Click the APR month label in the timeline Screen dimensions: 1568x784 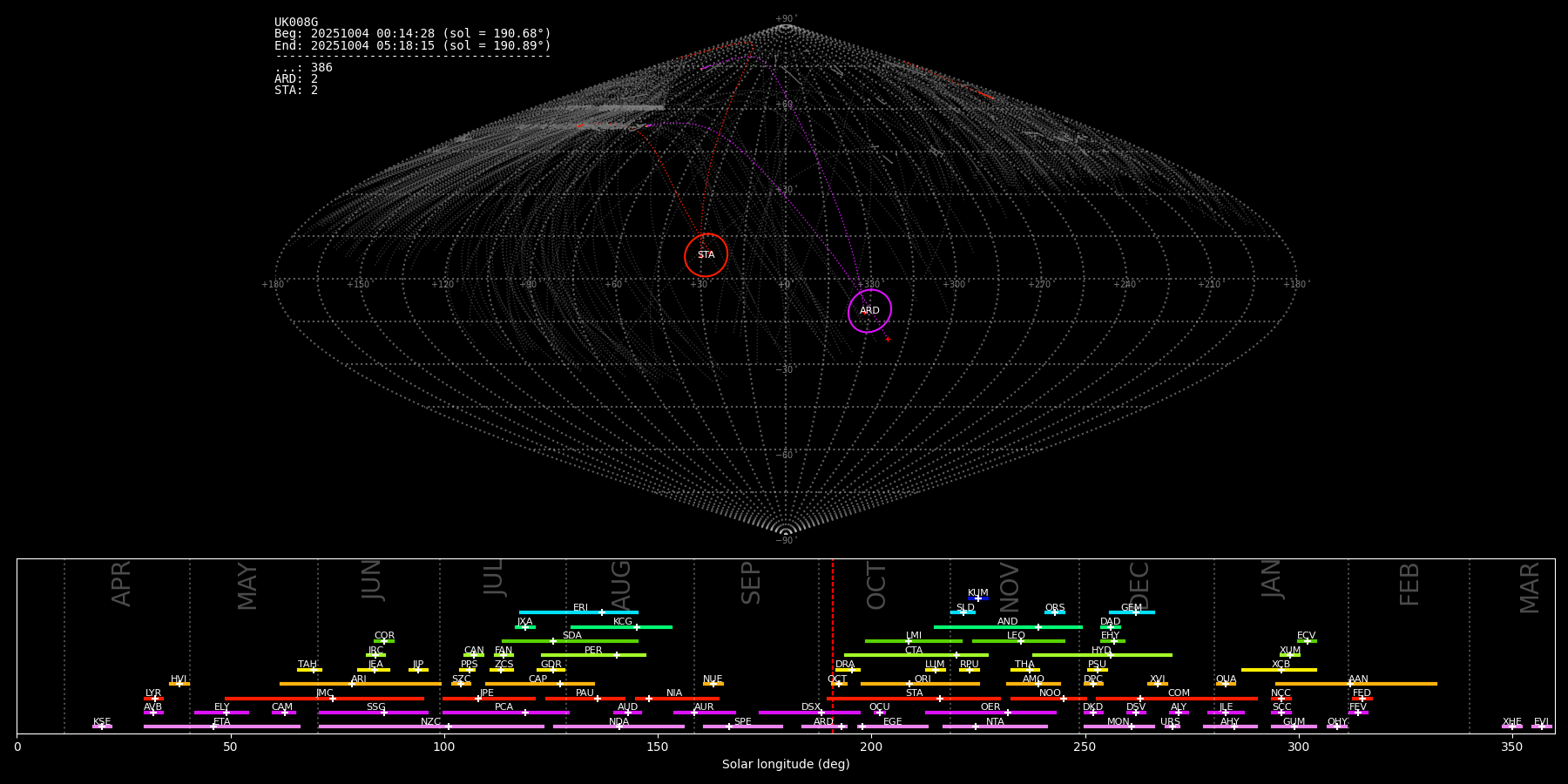(x=121, y=584)
